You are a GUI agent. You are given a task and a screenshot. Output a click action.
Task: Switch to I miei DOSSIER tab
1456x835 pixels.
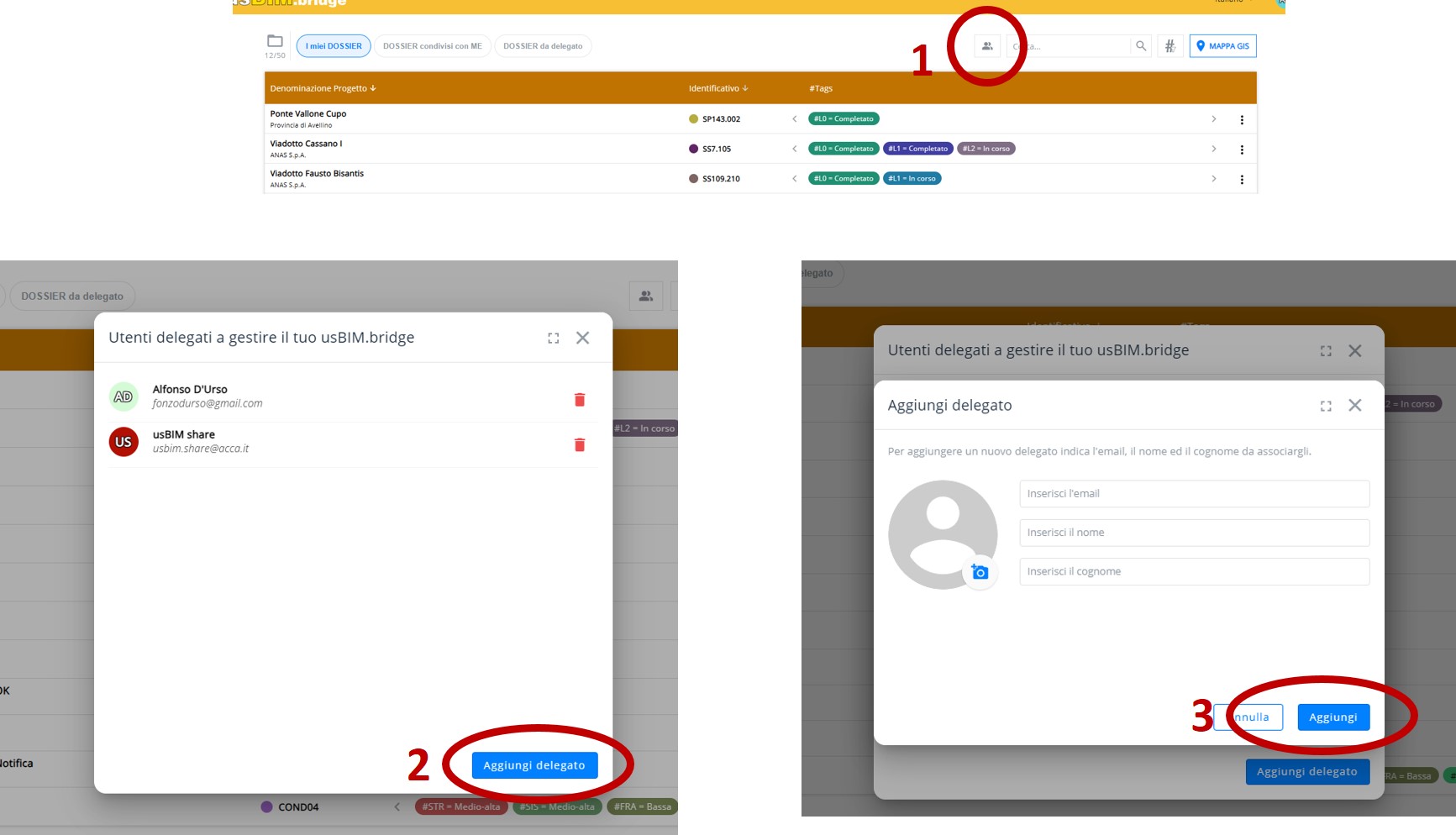click(x=334, y=46)
